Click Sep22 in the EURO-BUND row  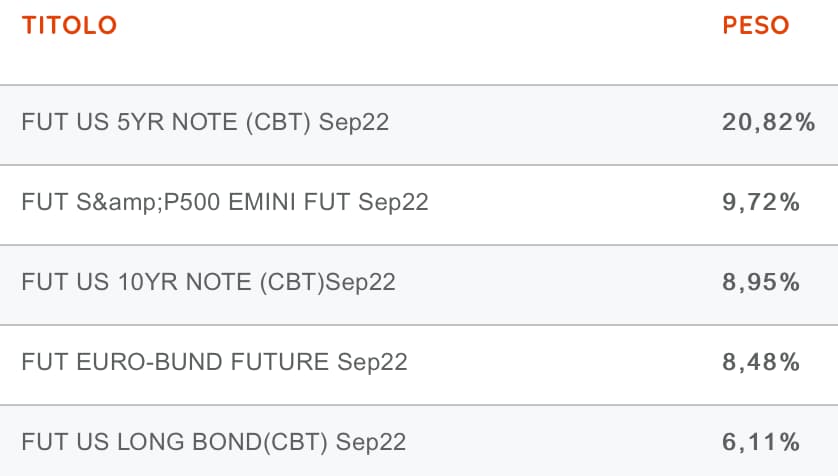pyautogui.click(x=372, y=362)
